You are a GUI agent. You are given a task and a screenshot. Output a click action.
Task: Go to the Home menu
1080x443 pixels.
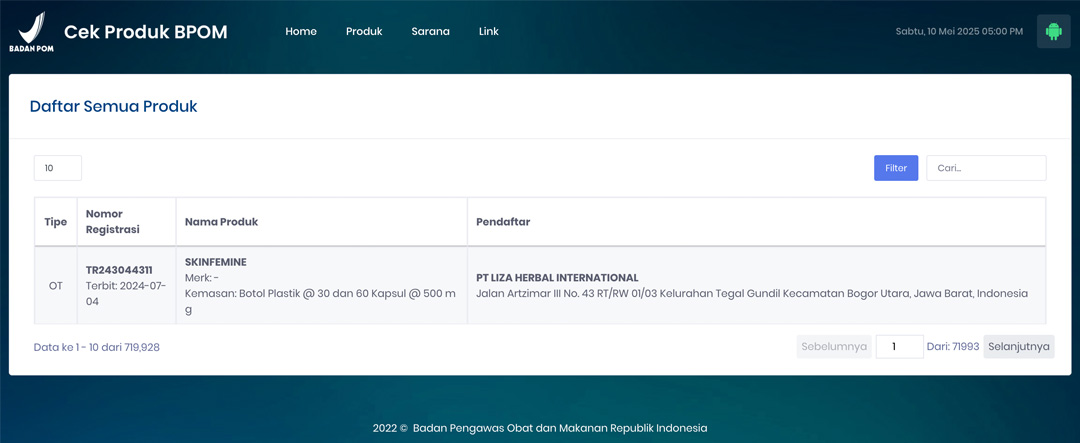pyautogui.click(x=301, y=32)
